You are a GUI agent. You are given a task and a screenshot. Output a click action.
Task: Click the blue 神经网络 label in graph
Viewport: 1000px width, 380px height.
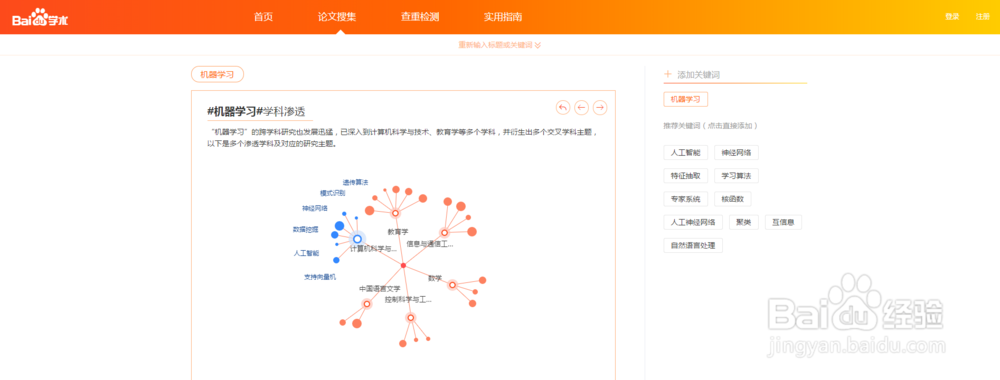pyautogui.click(x=315, y=208)
